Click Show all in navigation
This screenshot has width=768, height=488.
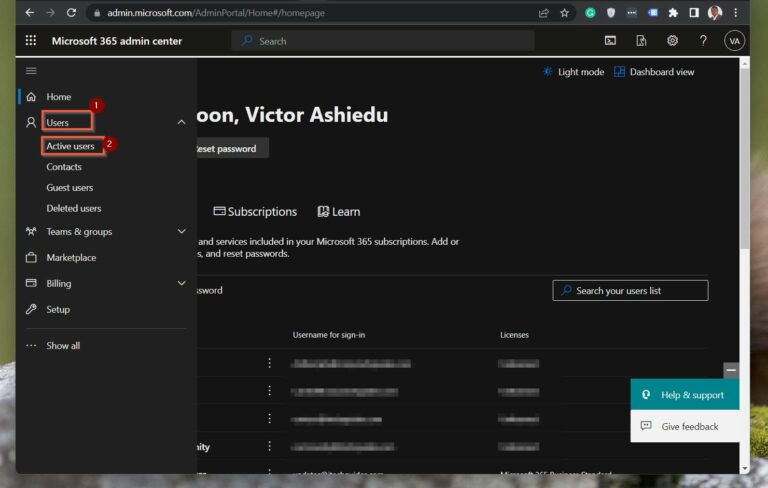coord(63,345)
